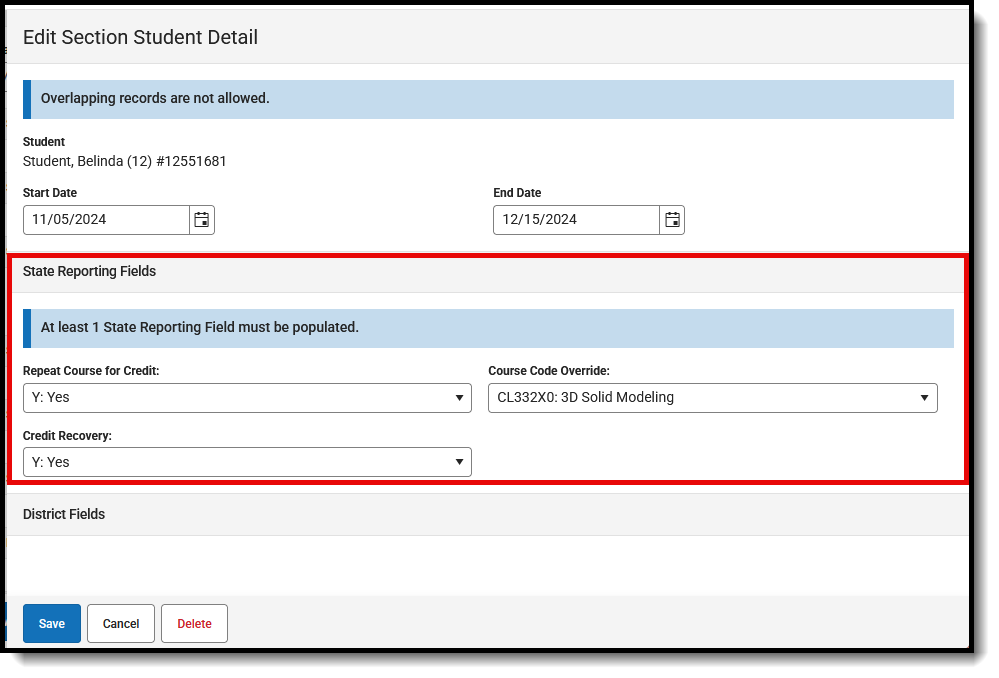Click the Edit Section Student Detail title
This screenshot has width=999, height=678.
click(140, 37)
